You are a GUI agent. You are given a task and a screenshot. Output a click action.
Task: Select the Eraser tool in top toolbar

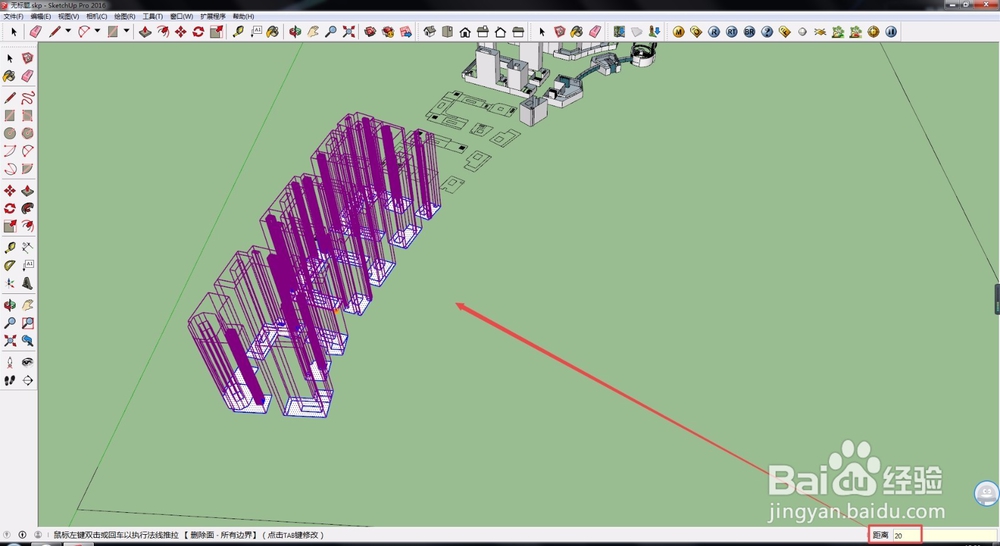pos(36,31)
